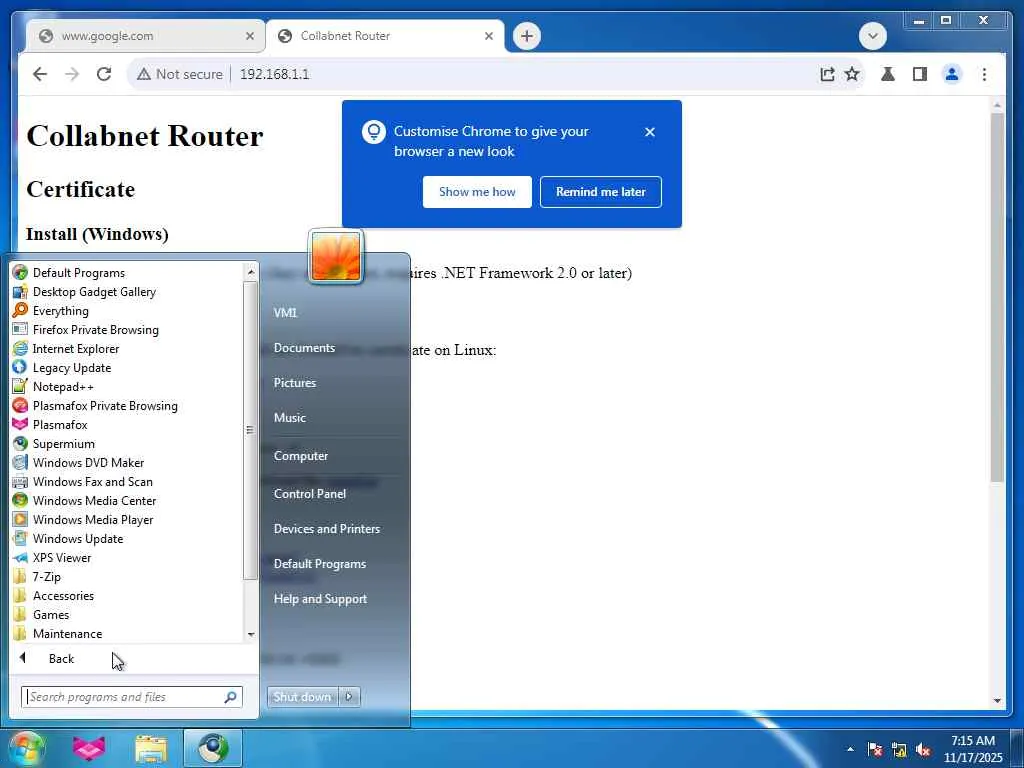
Task: Go back in browser history
Action: point(40,74)
